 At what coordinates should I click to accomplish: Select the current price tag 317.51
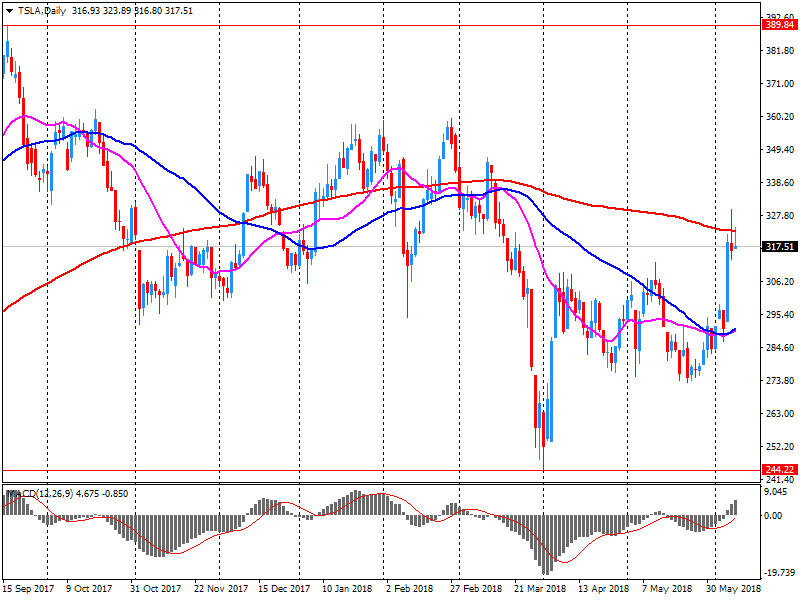(x=779, y=247)
